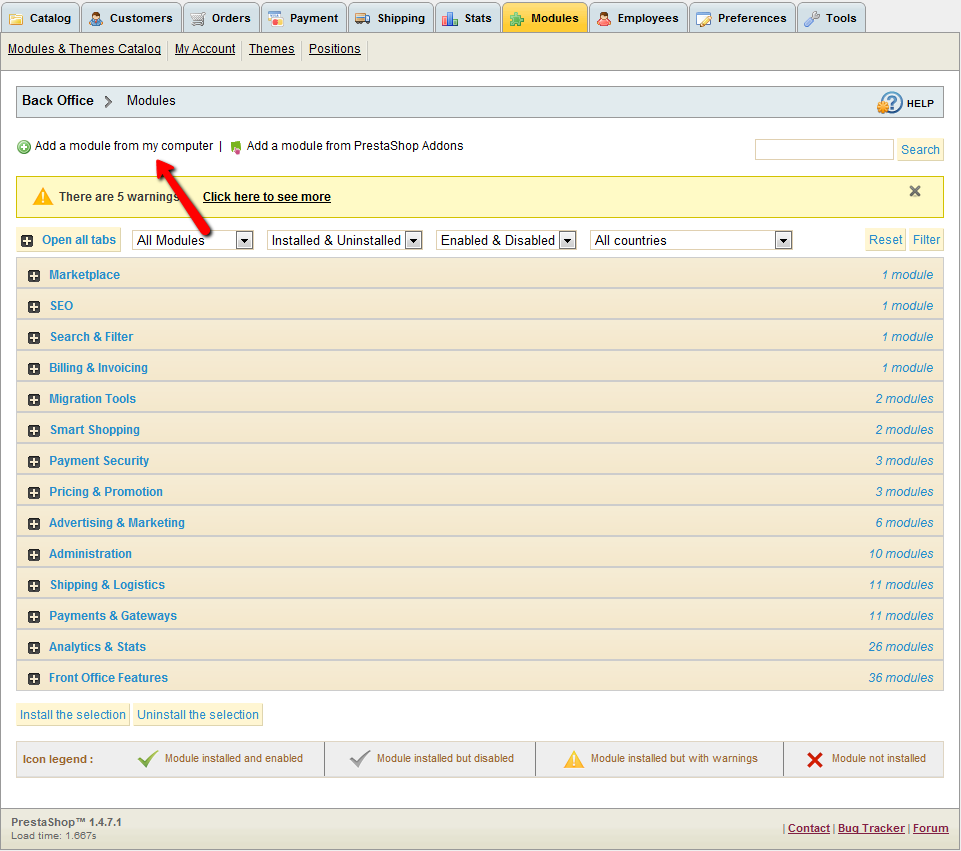Click the module search text field
Screen dimensions: 961x851
click(x=824, y=149)
